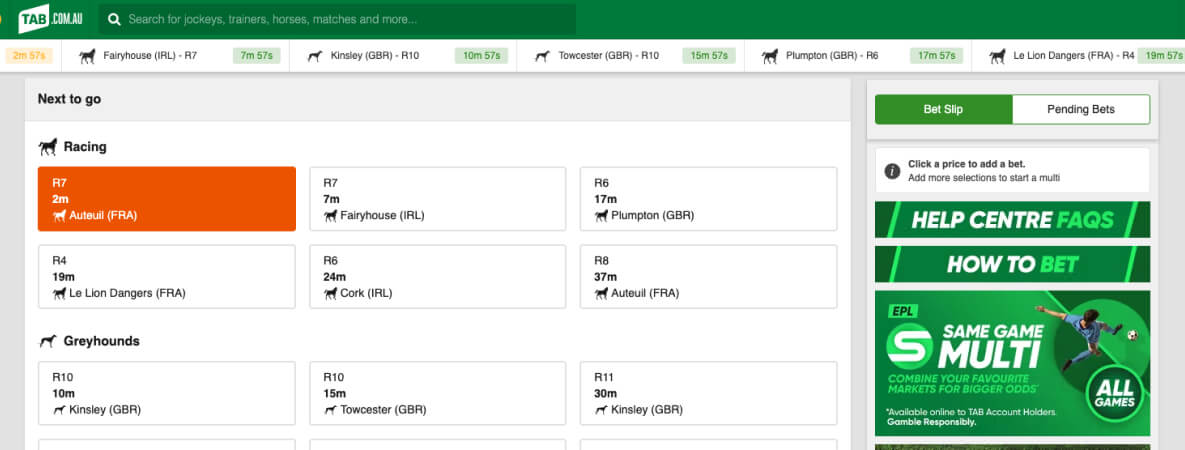Image resolution: width=1185 pixels, height=450 pixels.
Task: Focus the jockeys and trainers search field
Action: [337, 20]
